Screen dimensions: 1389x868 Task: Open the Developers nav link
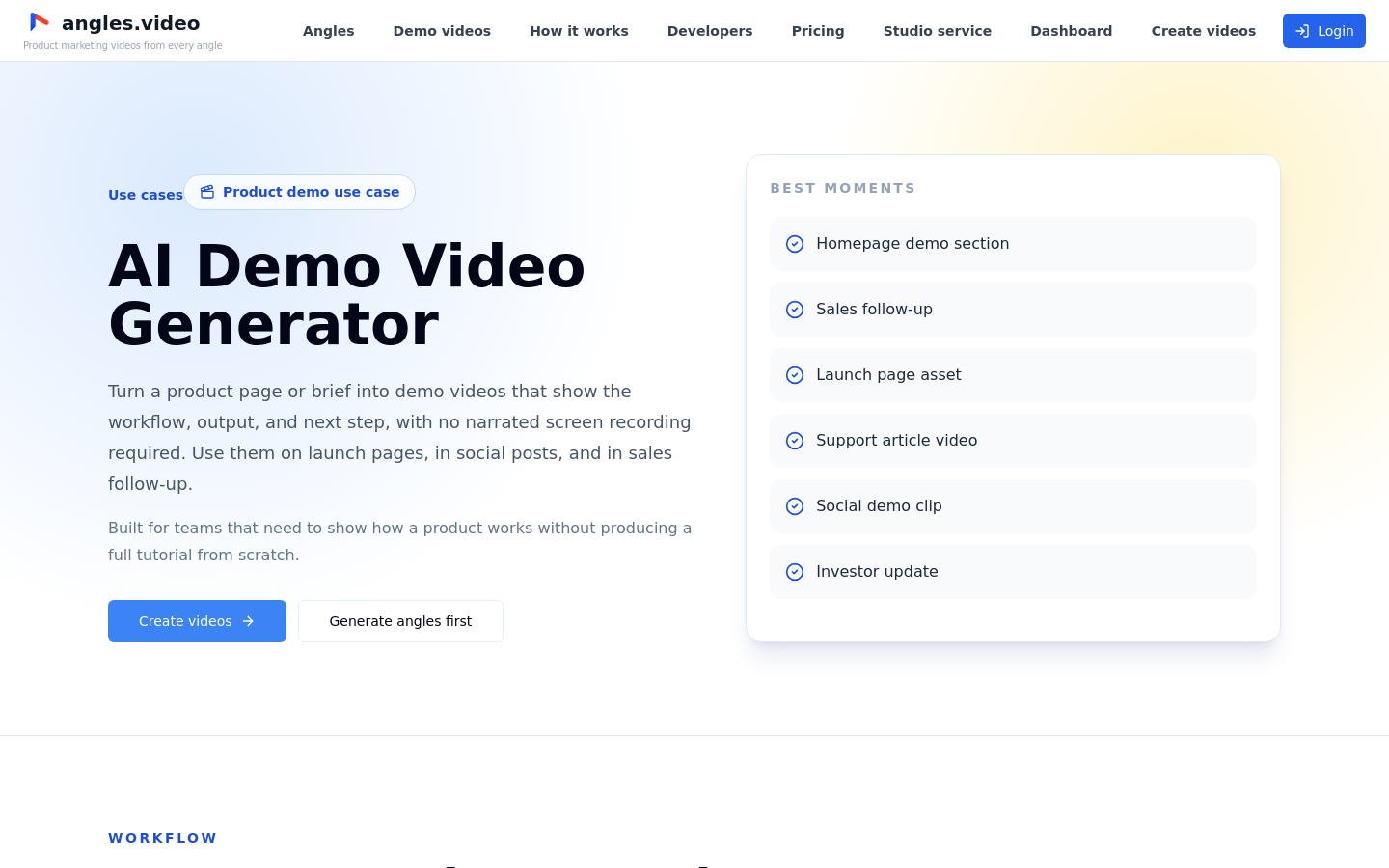point(710,31)
